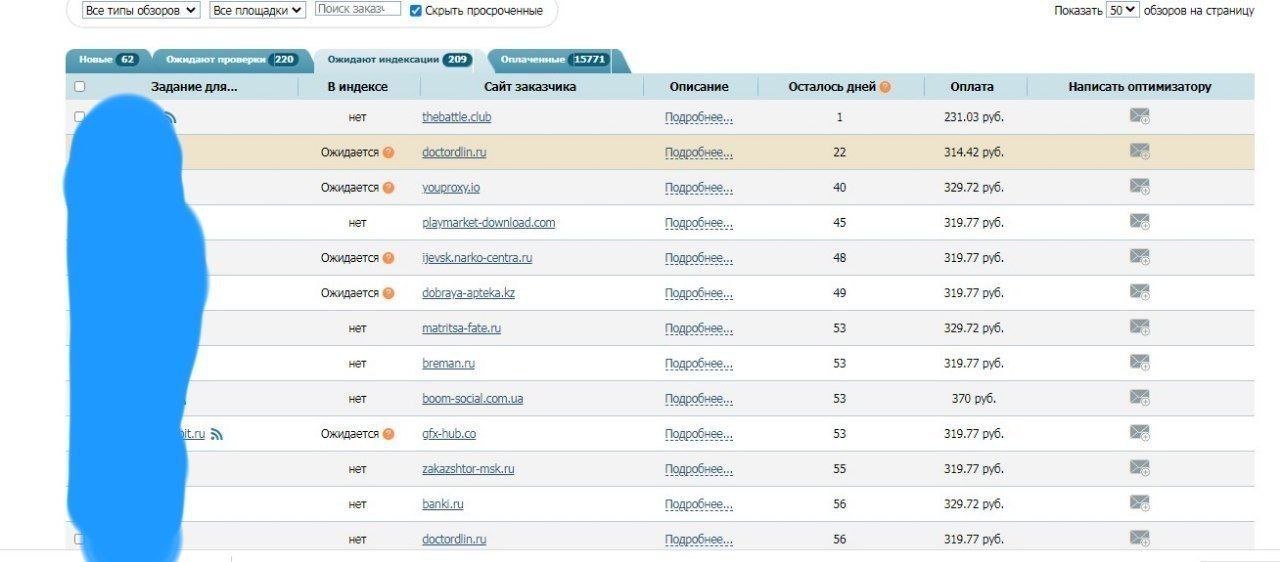This screenshot has height=562, width=1280.
Task: Open the breman.ru site link
Action: pos(448,363)
